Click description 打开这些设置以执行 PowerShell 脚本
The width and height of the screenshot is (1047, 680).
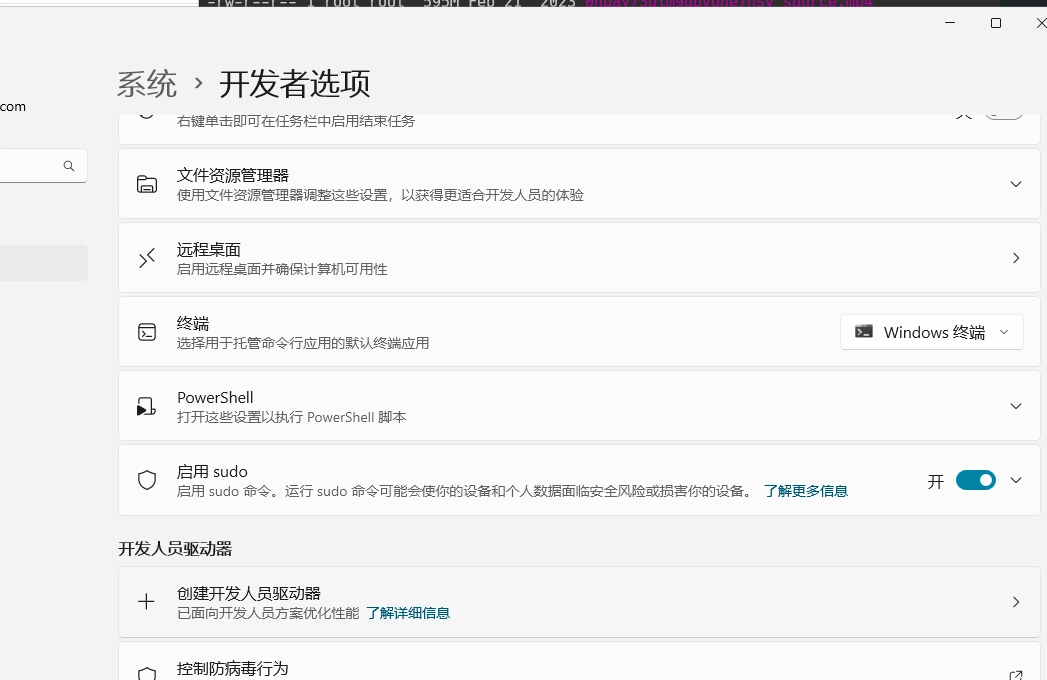[291, 417]
